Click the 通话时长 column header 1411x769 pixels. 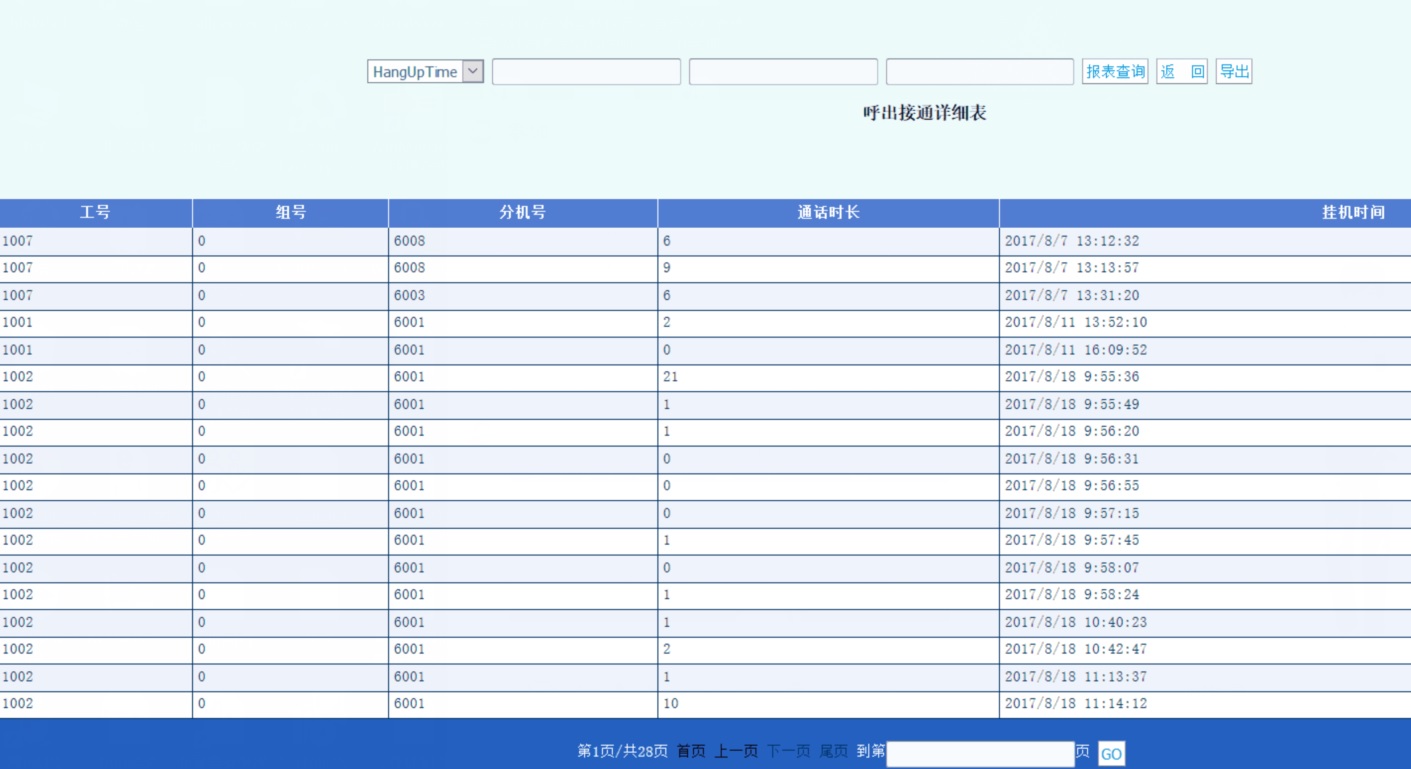[828, 213]
